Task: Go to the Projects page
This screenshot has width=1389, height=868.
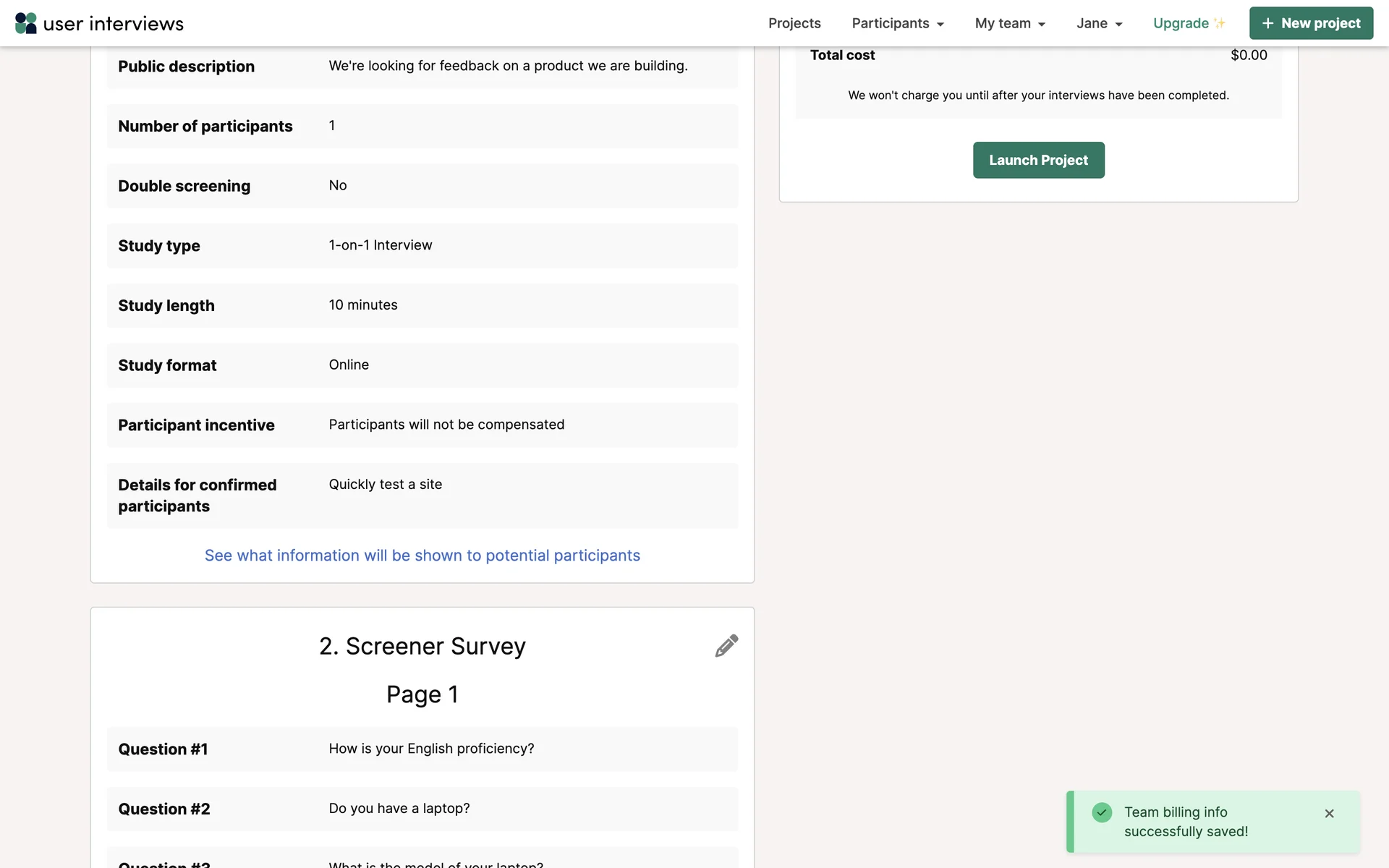Action: tap(794, 23)
